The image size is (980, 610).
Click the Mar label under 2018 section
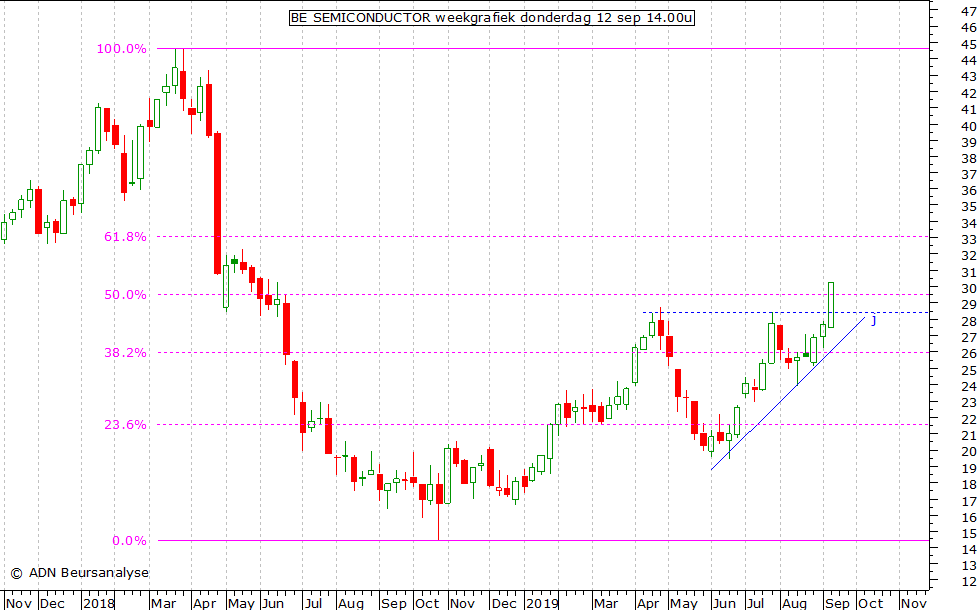(x=164, y=604)
